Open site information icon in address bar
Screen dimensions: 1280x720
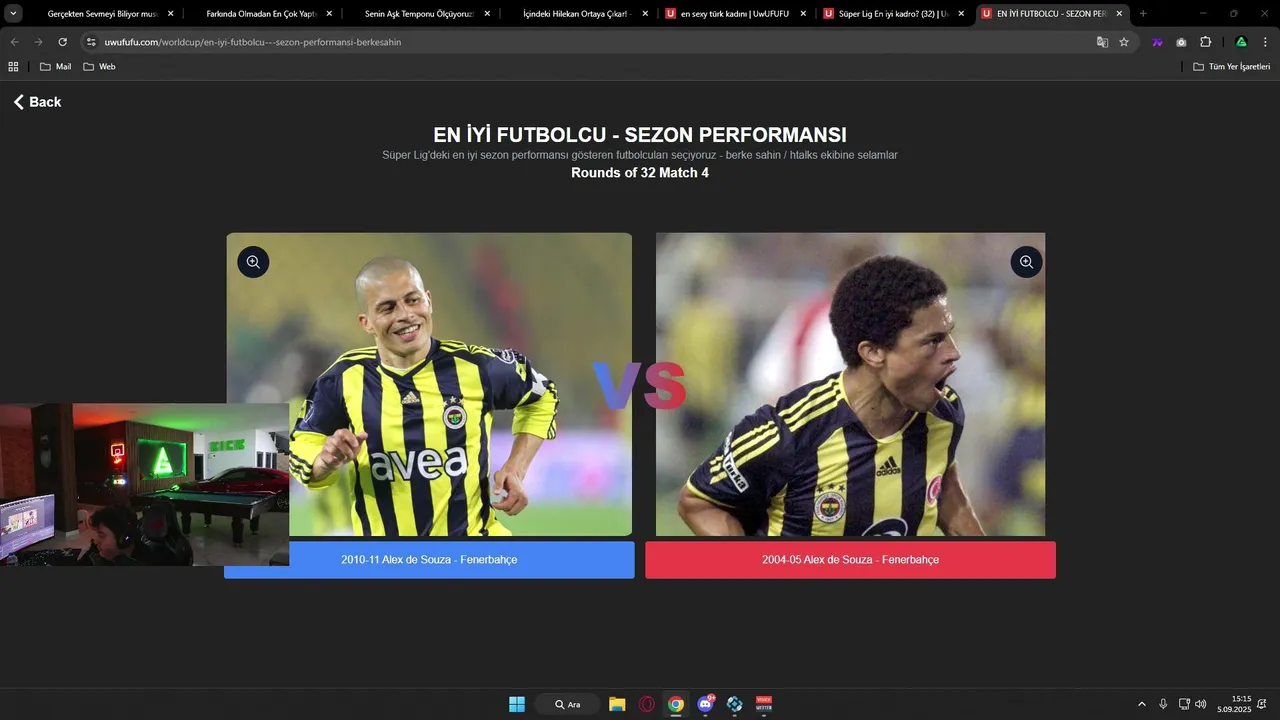click(91, 42)
